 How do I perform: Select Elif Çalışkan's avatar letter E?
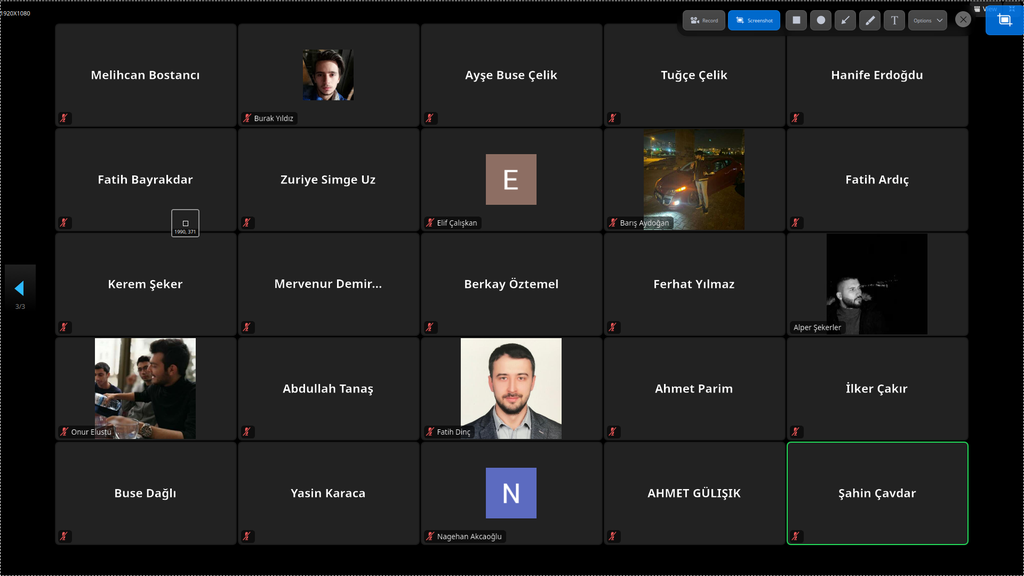[x=511, y=180]
